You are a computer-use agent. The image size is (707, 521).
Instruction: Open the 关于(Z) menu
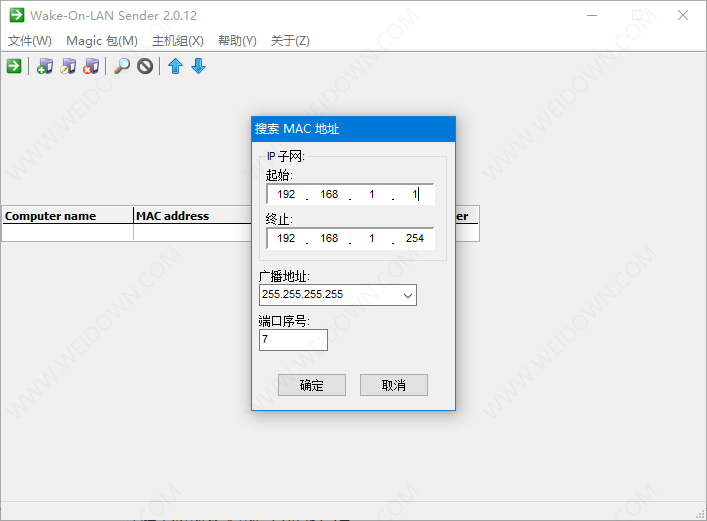pos(290,41)
